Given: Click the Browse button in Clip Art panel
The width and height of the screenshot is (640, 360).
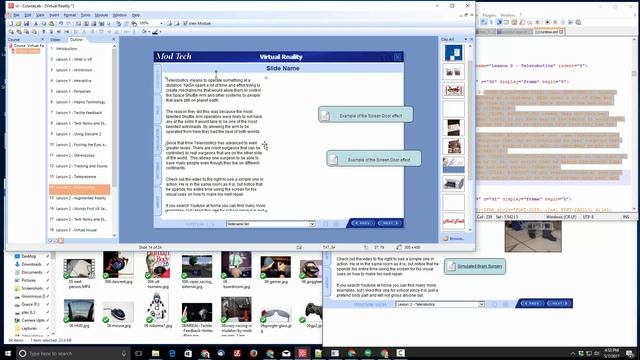Looking at the screenshot, I should tap(454, 238).
